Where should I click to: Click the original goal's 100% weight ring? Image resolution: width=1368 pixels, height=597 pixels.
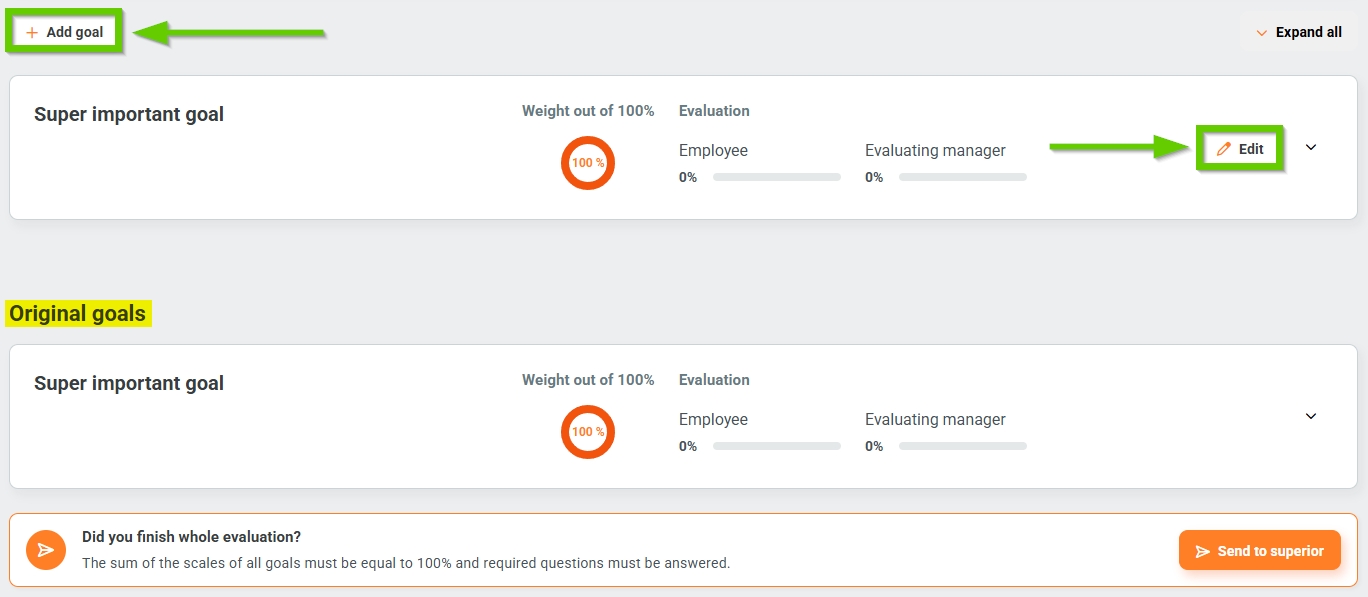(x=588, y=431)
